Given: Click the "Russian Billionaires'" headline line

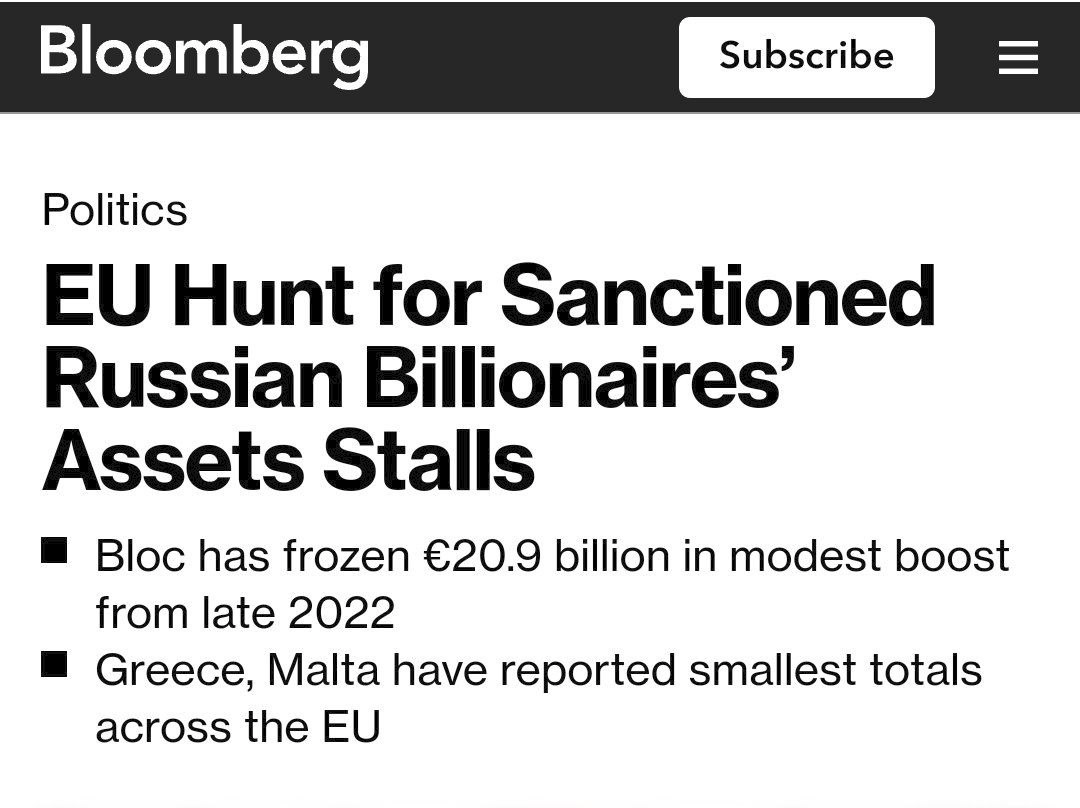Looking at the screenshot, I should coord(412,380).
